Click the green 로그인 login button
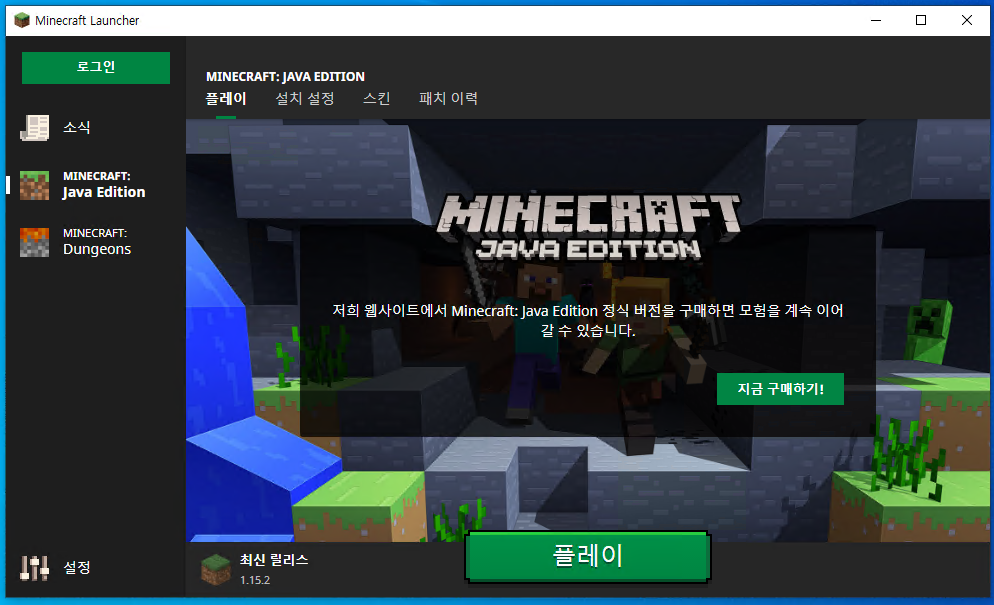 coord(96,67)
